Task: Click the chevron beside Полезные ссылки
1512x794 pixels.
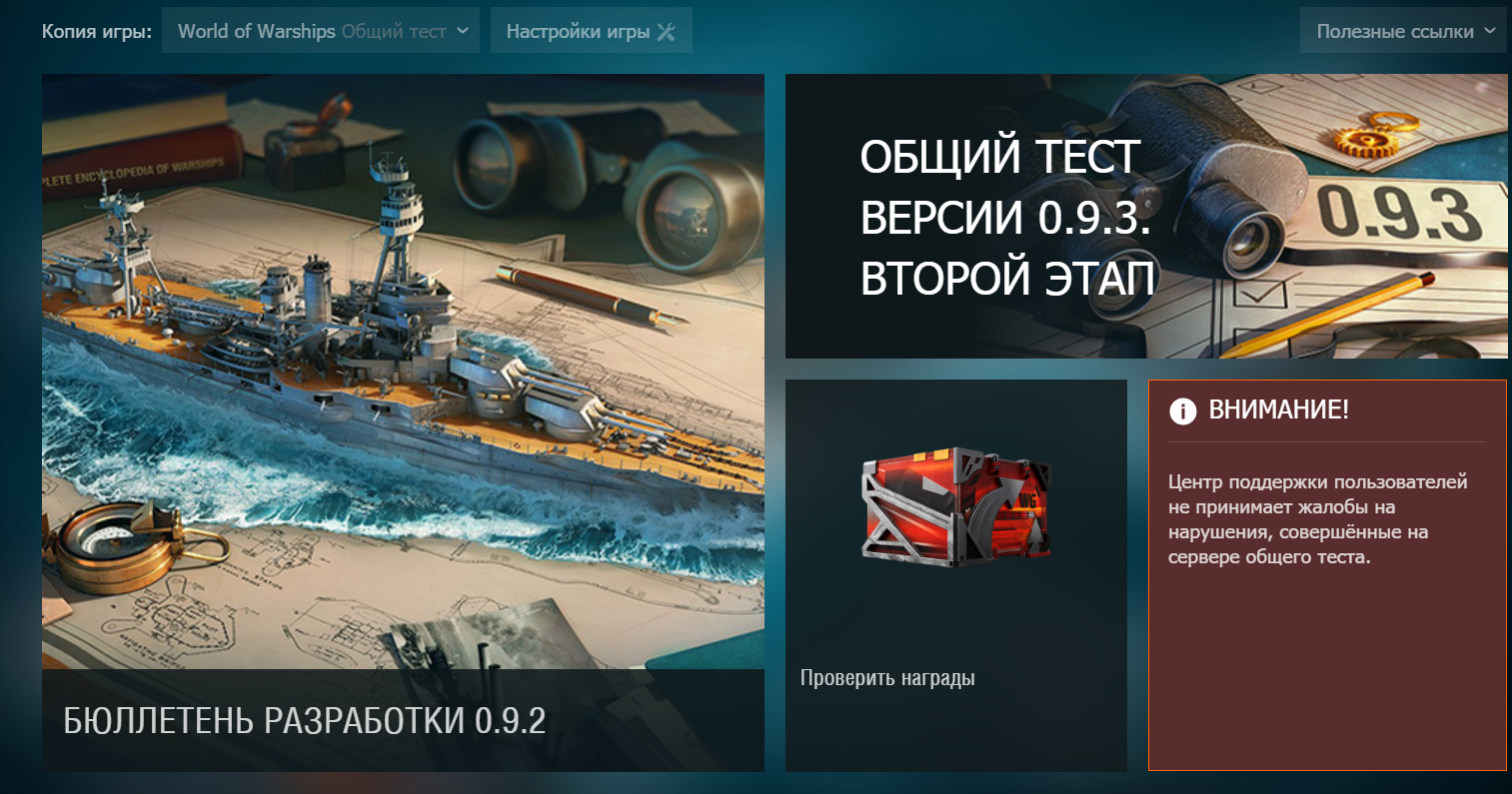Action: click(1490, 31)
